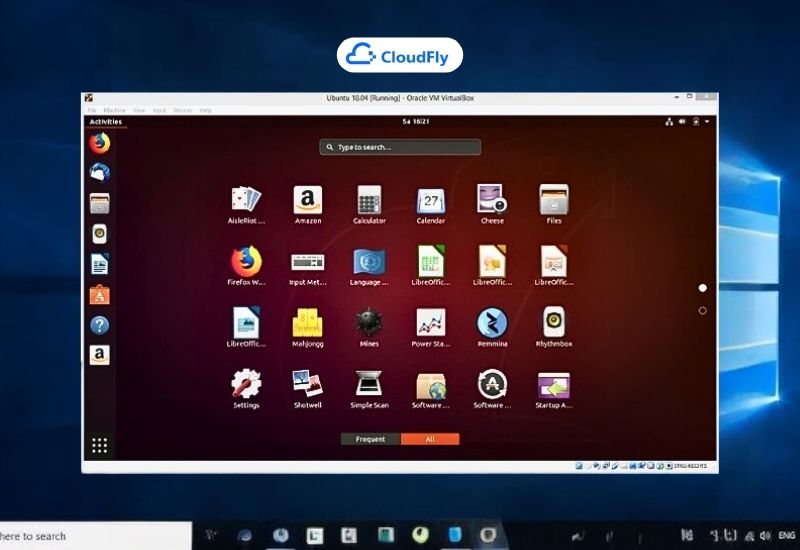Click the ENG language indicator in taskbar
This screenshot has width=800, height=550.
click(787, 535)
